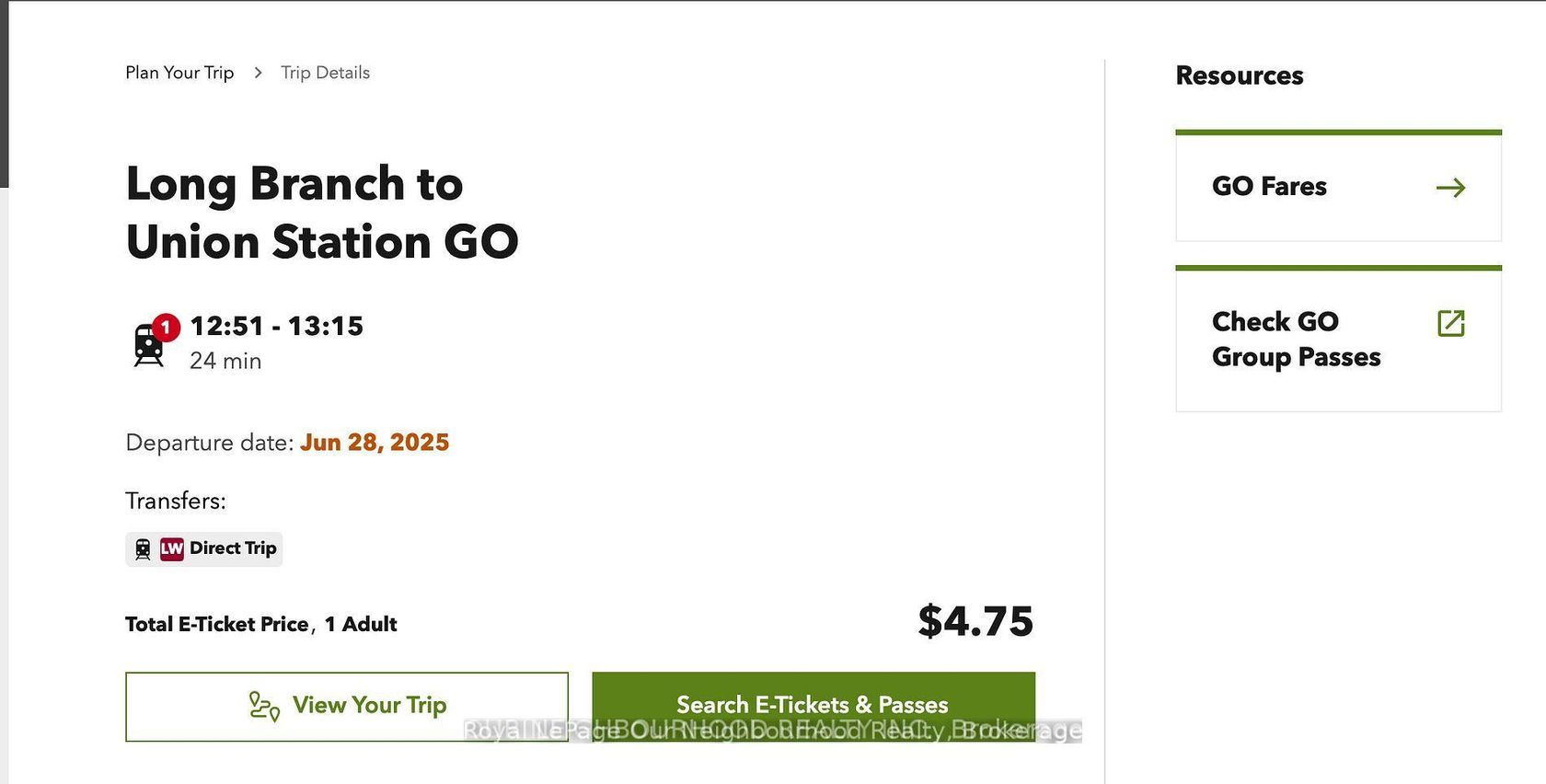The height and width of the screenshot is (784, 1546).
Task: Click the Jun 28, 2025 departure date
Action: pyautogui.click(x=375, y=443)
